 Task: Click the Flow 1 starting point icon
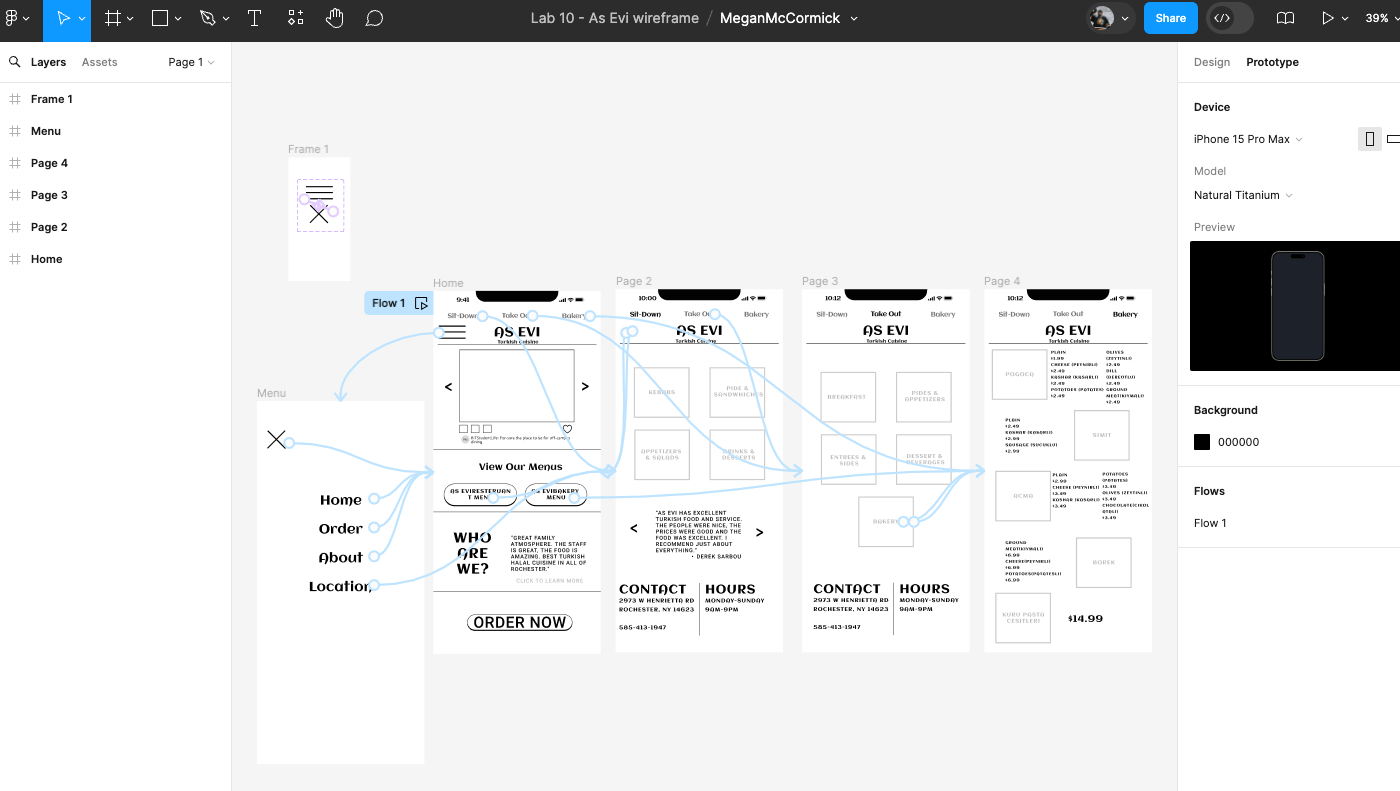pyautogui.click(x=421, y=303)
